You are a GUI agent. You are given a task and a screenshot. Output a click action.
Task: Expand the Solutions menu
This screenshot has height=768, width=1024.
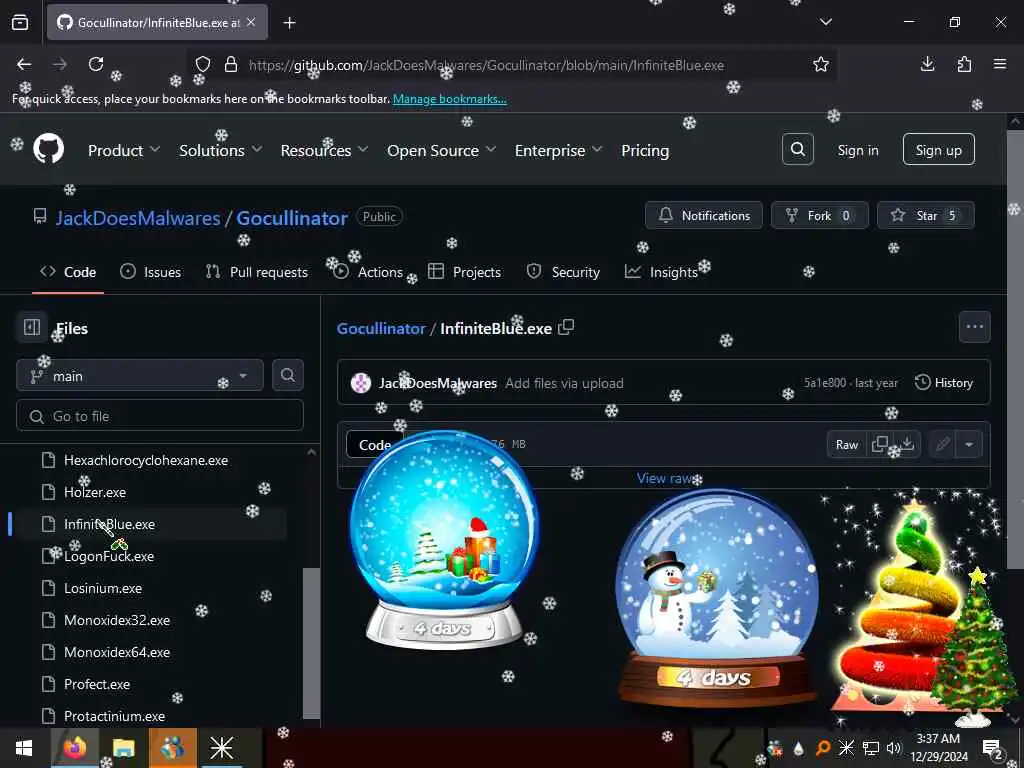(x=221, y=150)
